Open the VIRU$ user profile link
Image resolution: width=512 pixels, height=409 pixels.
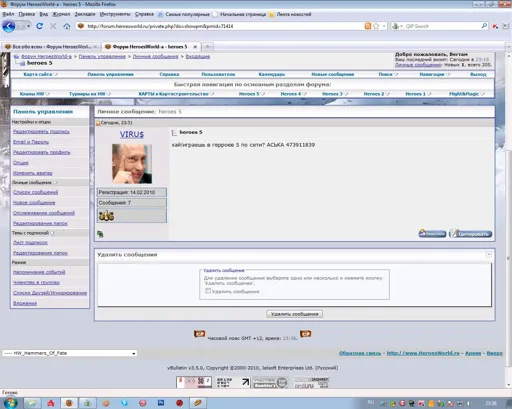132,134
